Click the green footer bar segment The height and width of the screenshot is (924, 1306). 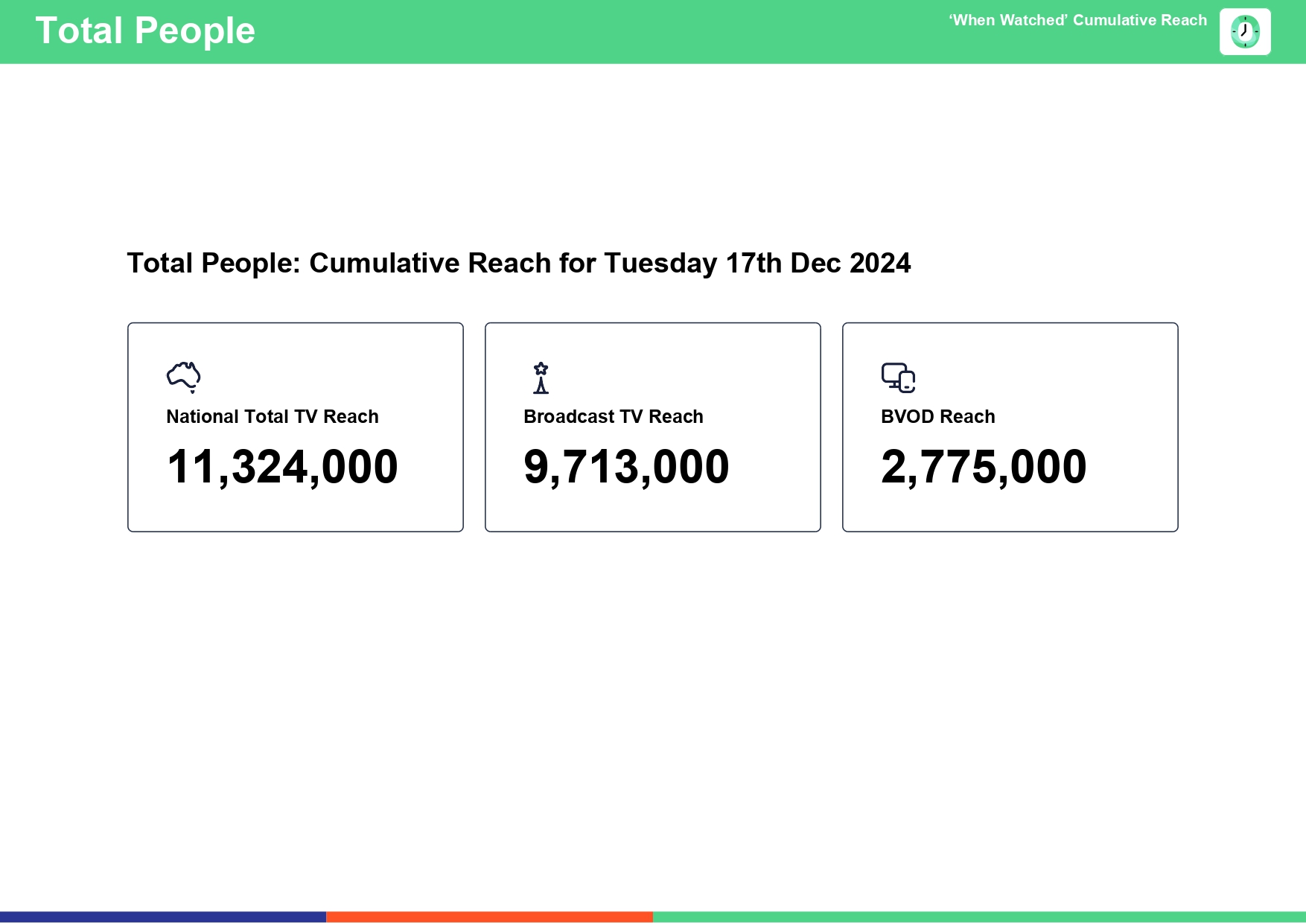979,917
